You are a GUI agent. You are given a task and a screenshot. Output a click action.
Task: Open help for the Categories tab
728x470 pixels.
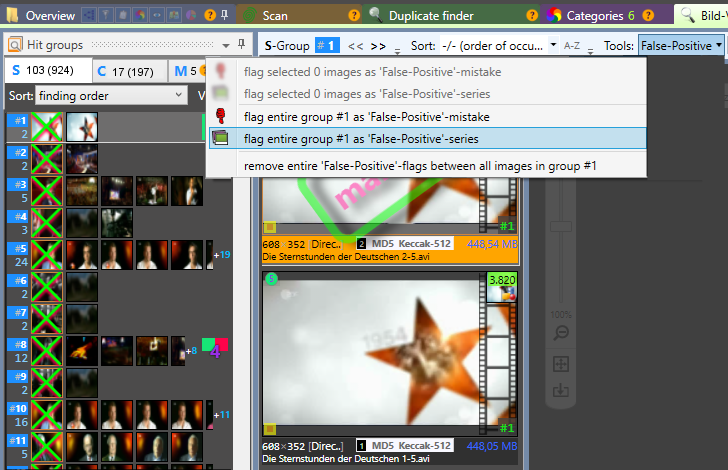(648, 15)
